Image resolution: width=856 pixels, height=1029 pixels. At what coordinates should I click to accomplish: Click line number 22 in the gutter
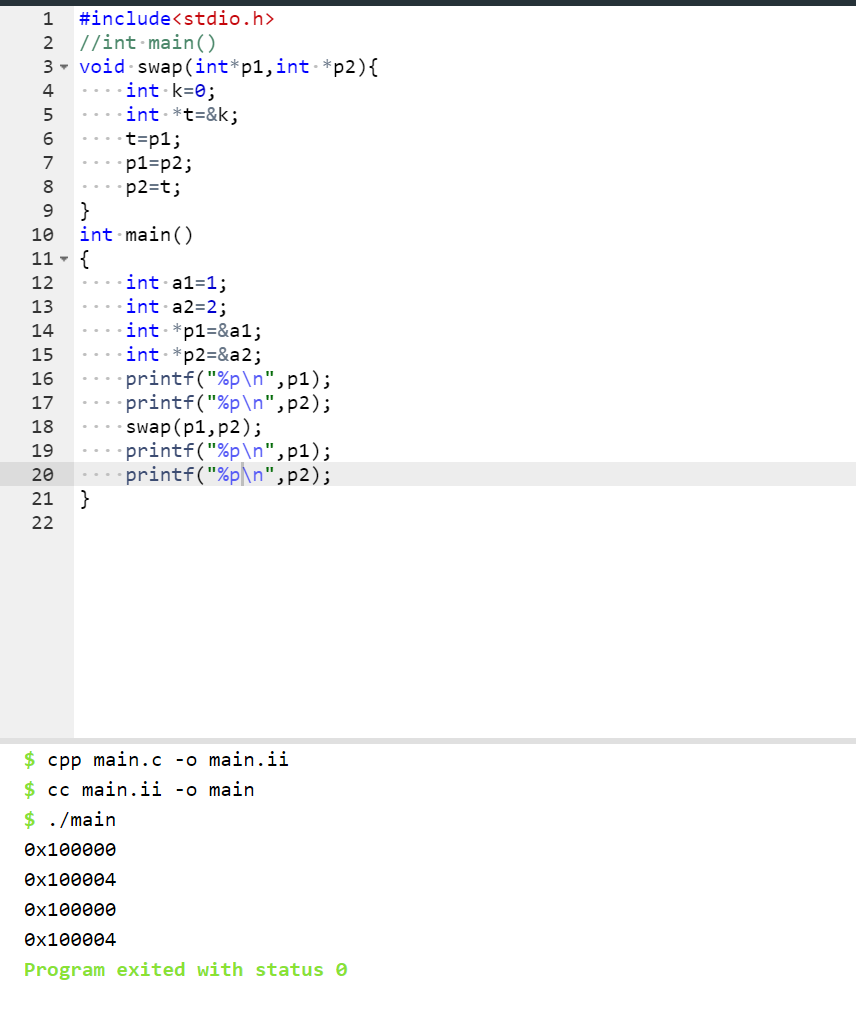pos(43,523)
